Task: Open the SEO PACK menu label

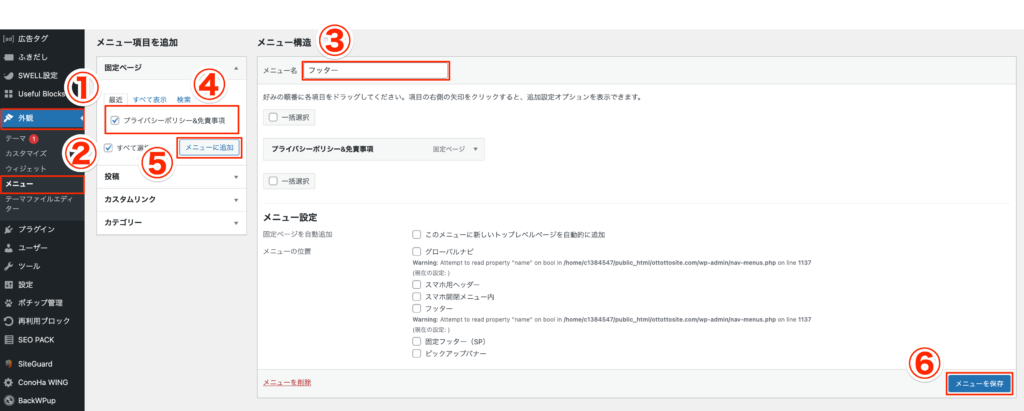Action: [x=36, y=339]
